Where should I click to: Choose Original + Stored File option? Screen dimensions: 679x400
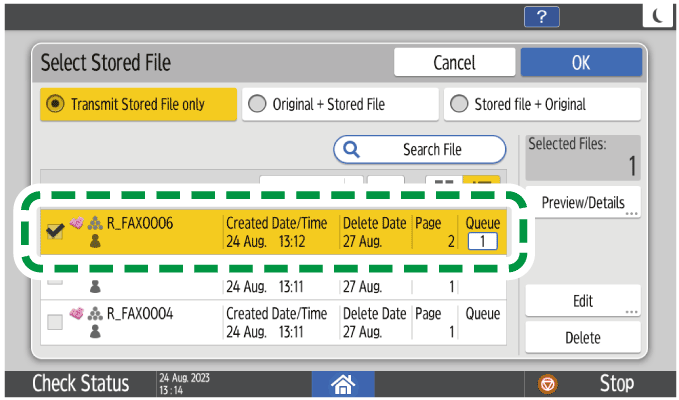pos(340,104)
